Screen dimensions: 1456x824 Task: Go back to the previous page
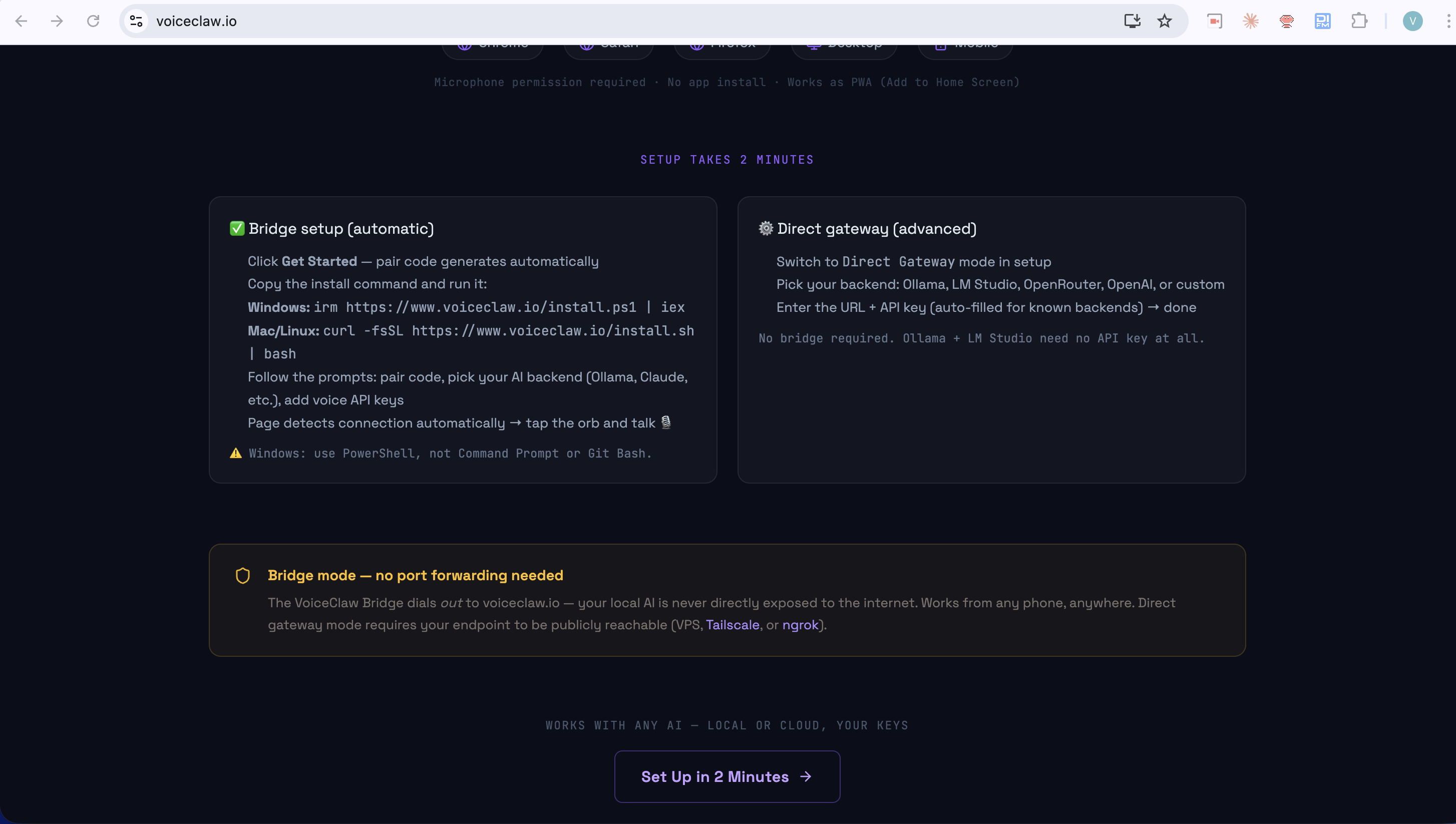coord(21,21)
